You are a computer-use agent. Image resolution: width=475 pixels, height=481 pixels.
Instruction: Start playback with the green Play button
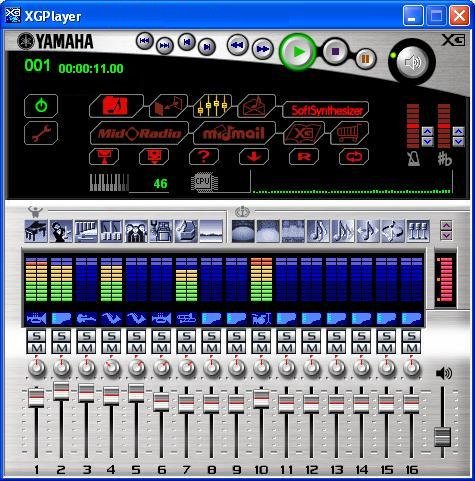tap(297, 52)
